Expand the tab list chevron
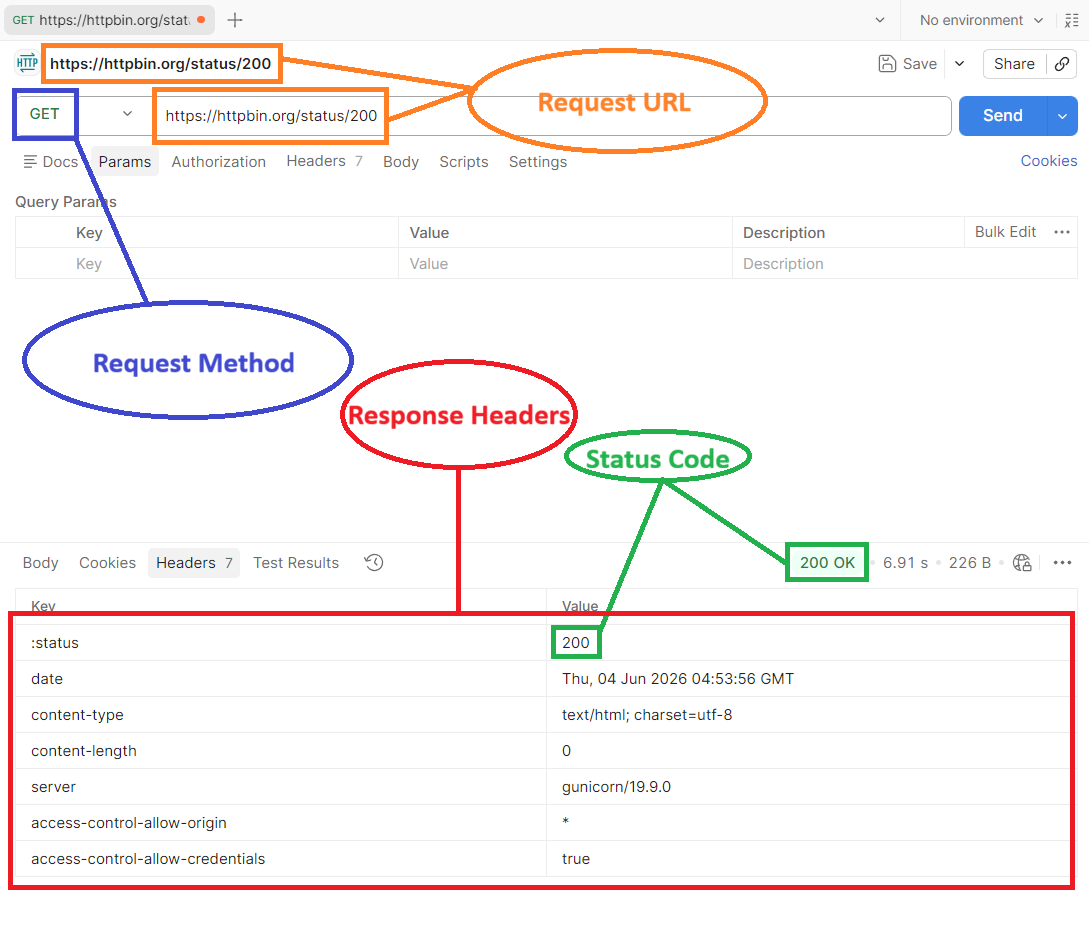The image size is (1089, 938). (880, 20)
